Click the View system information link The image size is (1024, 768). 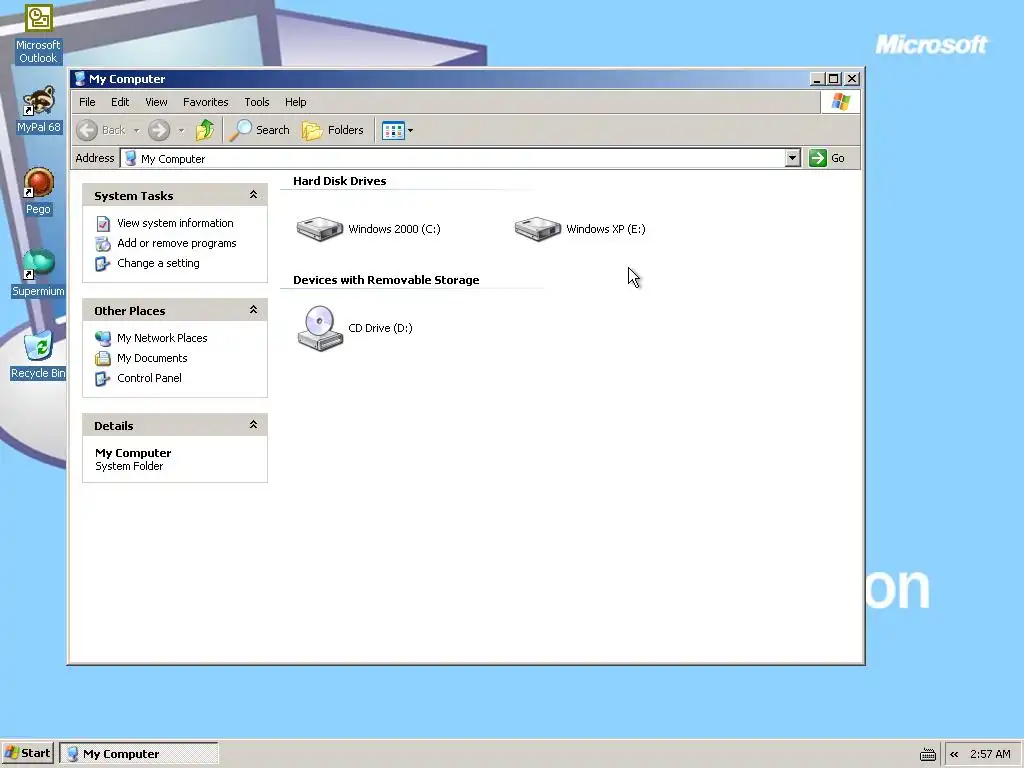(175, 223)
